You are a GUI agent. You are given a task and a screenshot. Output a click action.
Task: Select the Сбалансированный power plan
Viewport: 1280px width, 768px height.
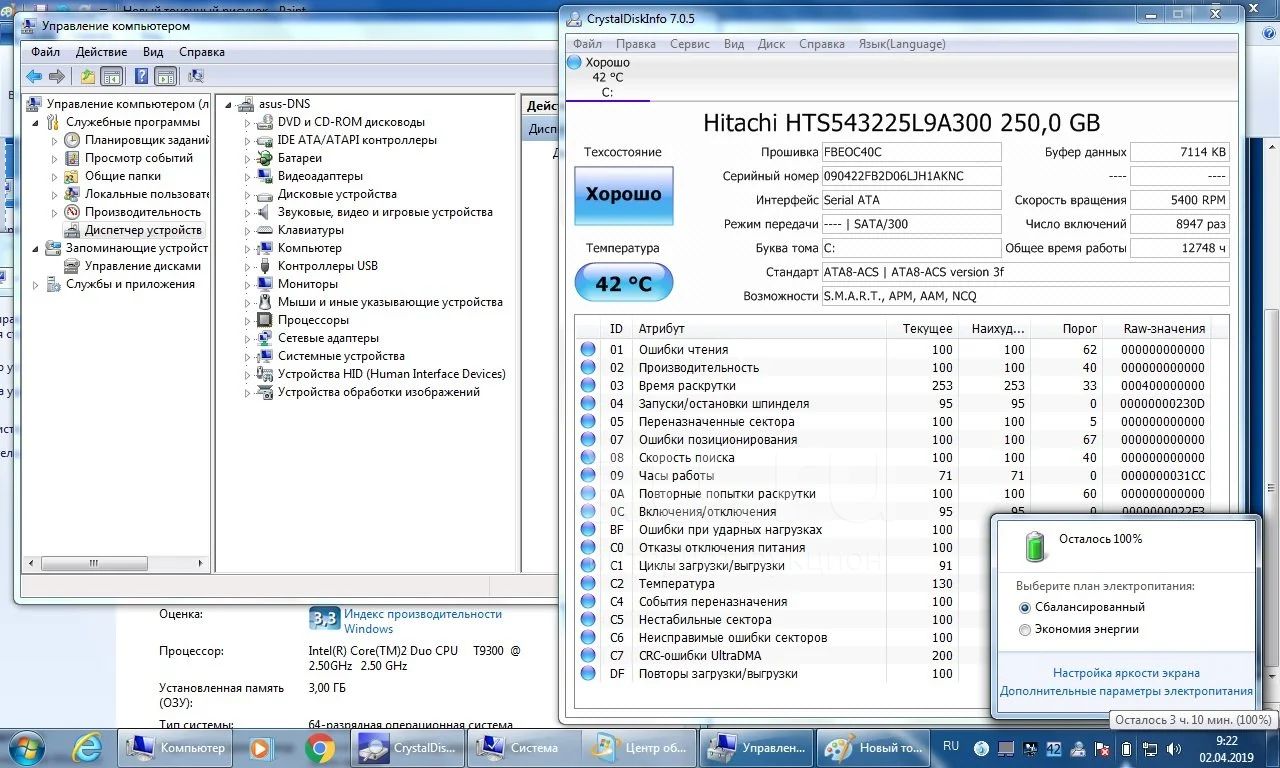(x=1024, y=607)
